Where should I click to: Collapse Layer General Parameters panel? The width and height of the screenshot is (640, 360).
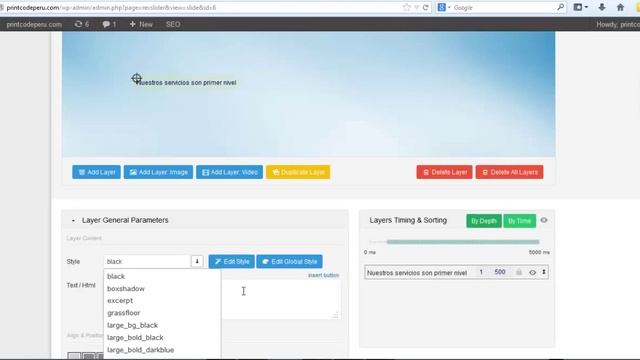[73, 220]
